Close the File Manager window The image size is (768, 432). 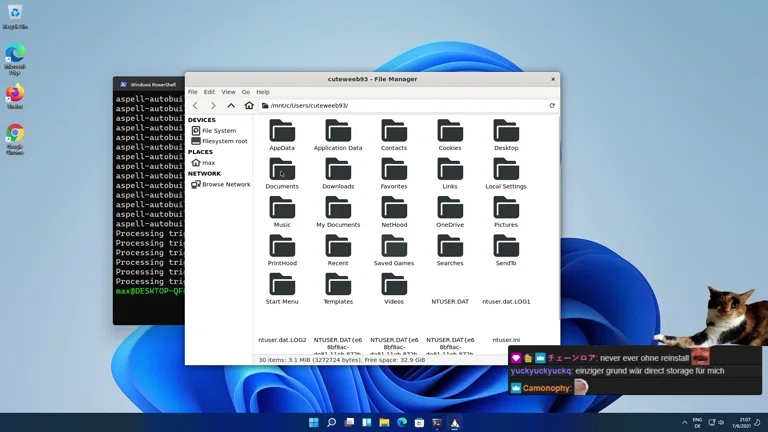[553, 79]
